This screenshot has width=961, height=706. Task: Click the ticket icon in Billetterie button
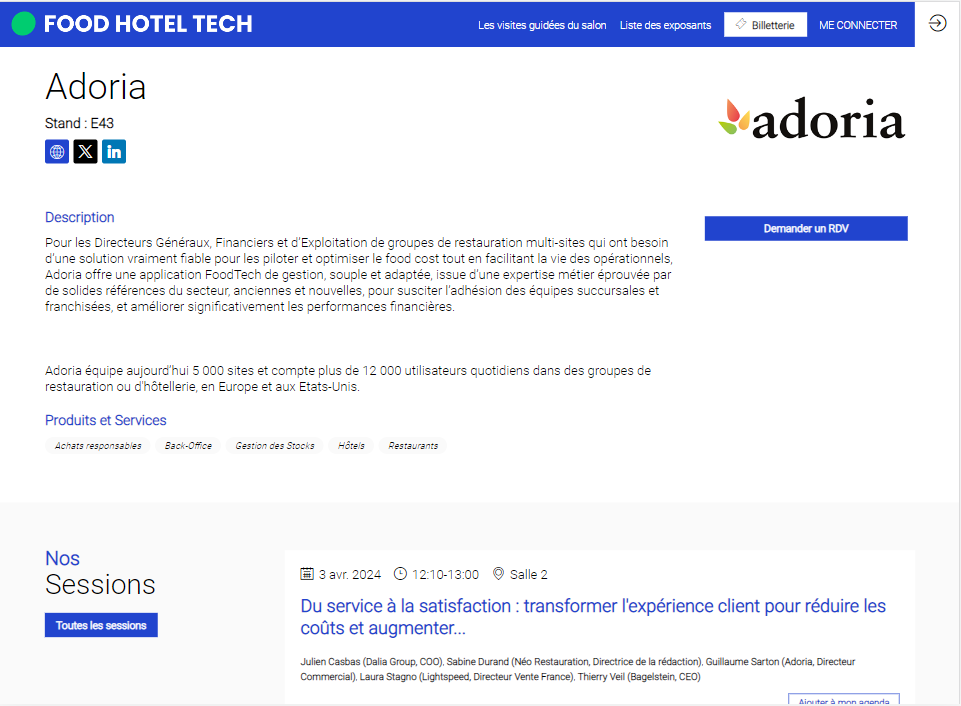(741, 25)
